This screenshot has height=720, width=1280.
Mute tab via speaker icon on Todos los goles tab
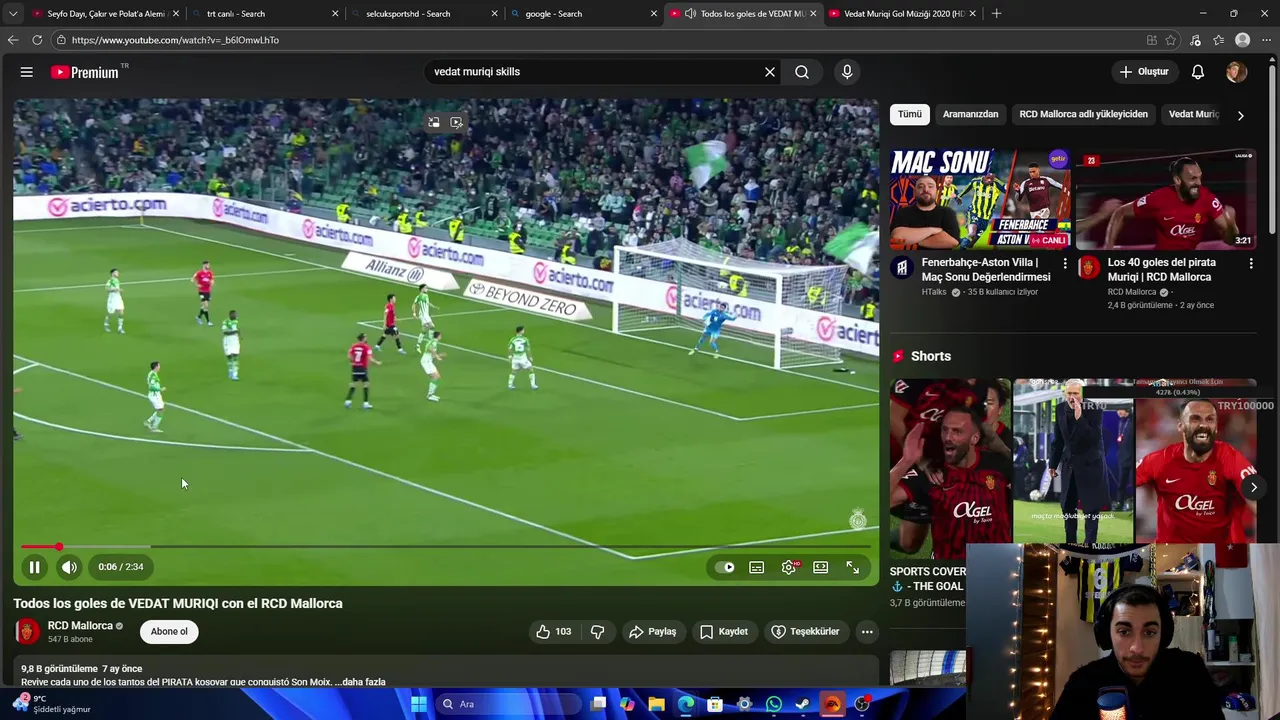pos(690,14)
